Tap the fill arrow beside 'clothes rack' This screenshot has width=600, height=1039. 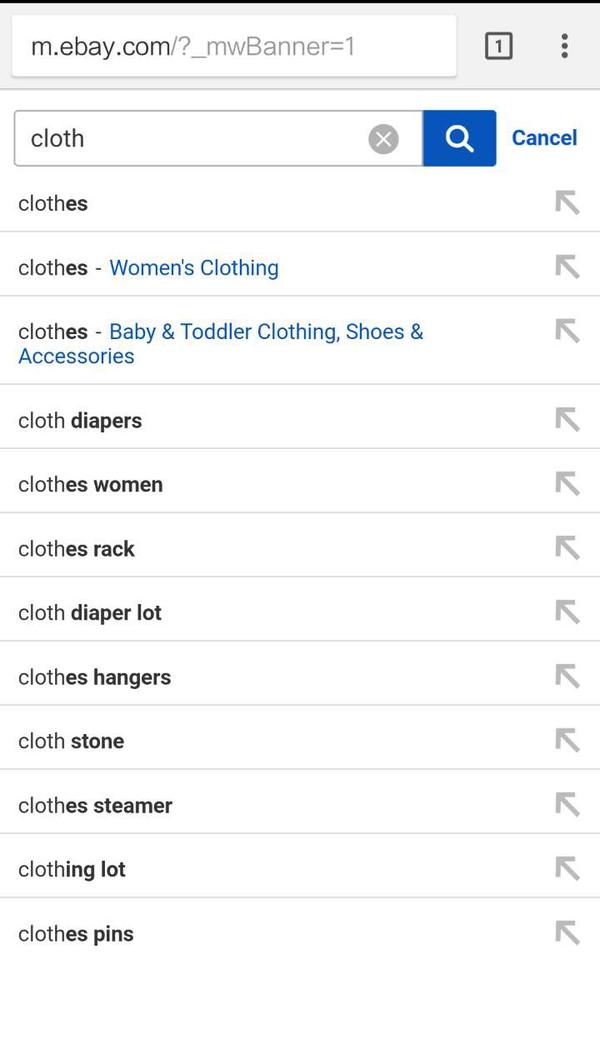point(568,549)
